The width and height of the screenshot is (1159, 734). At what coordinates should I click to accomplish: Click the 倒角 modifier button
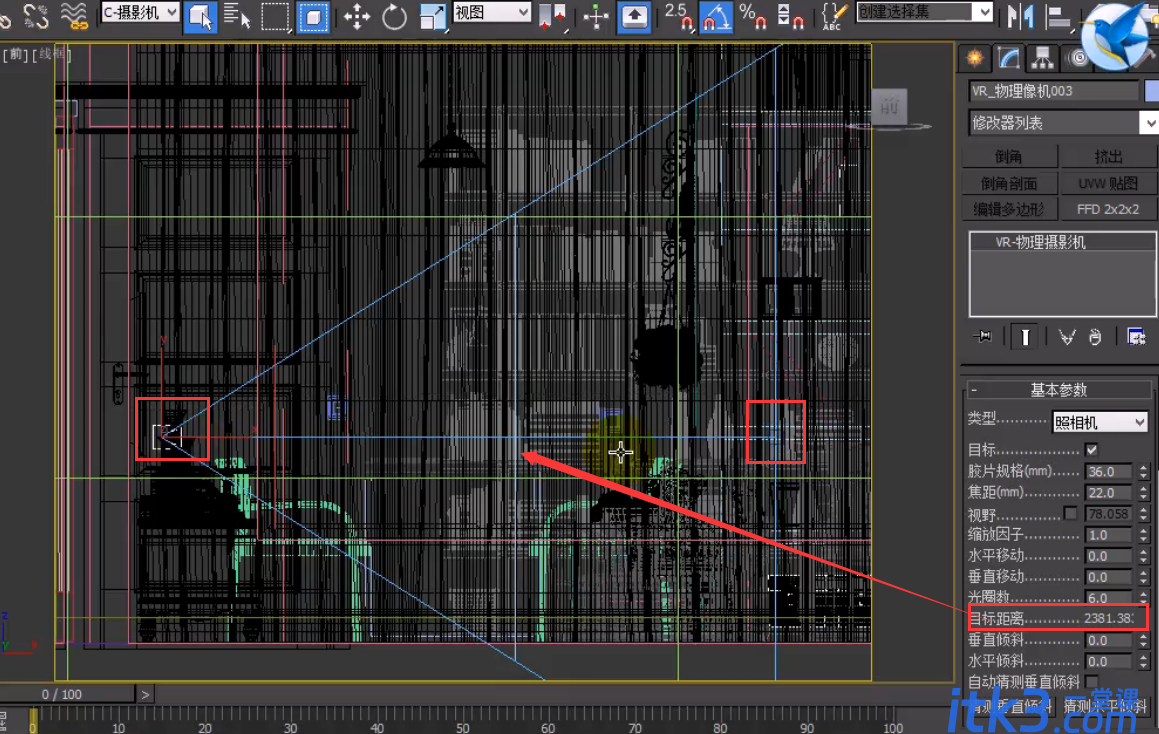coord(1009,156)
